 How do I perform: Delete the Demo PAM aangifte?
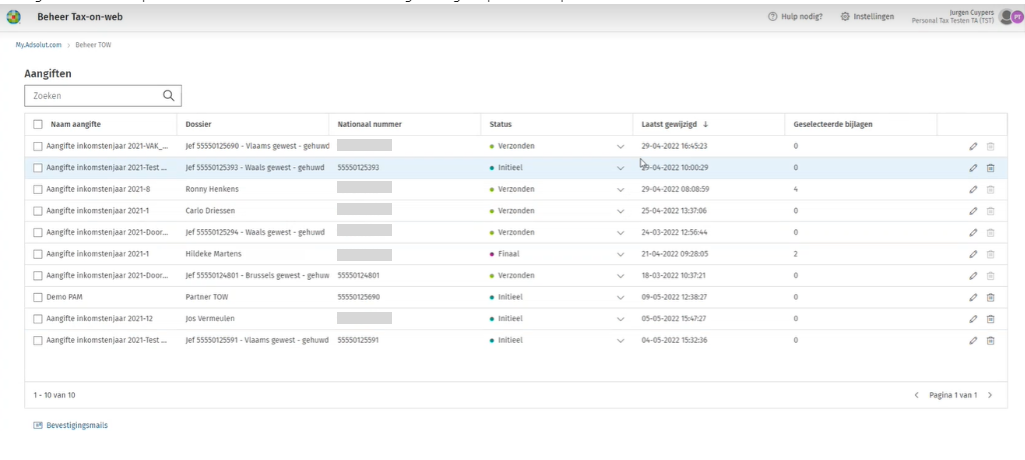pyautogui.click(x=990, y=297)
